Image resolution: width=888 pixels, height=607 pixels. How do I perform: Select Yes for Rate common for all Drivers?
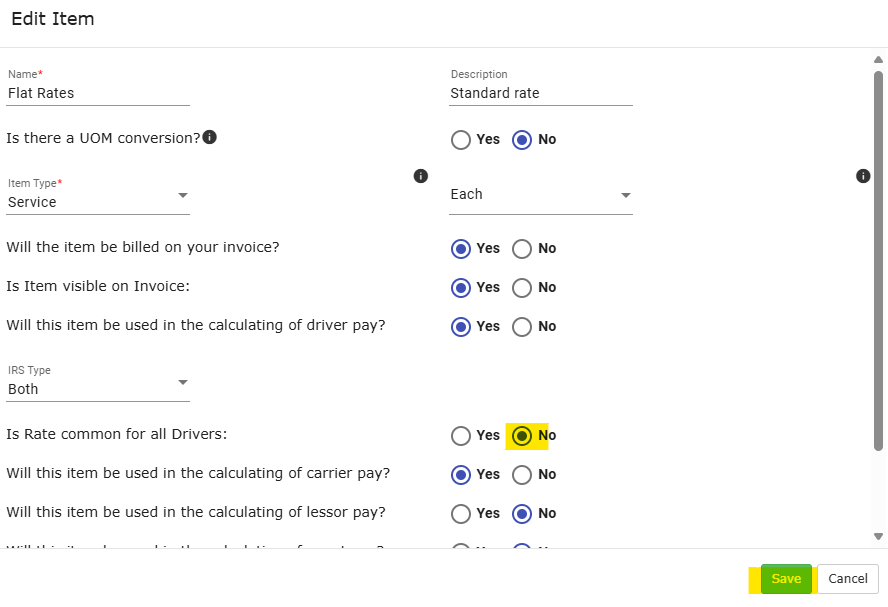461,436
